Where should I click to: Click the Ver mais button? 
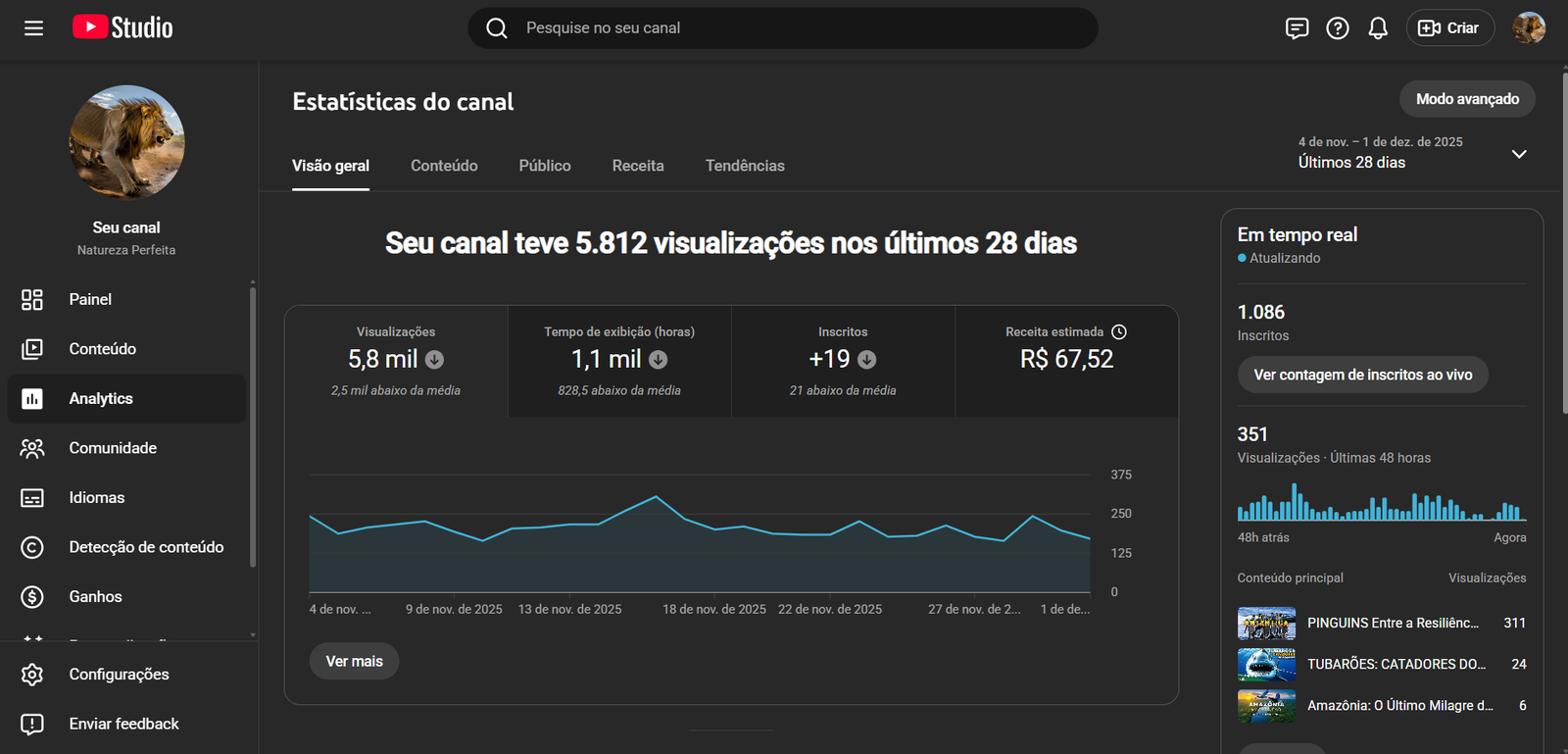pos(355,661)
